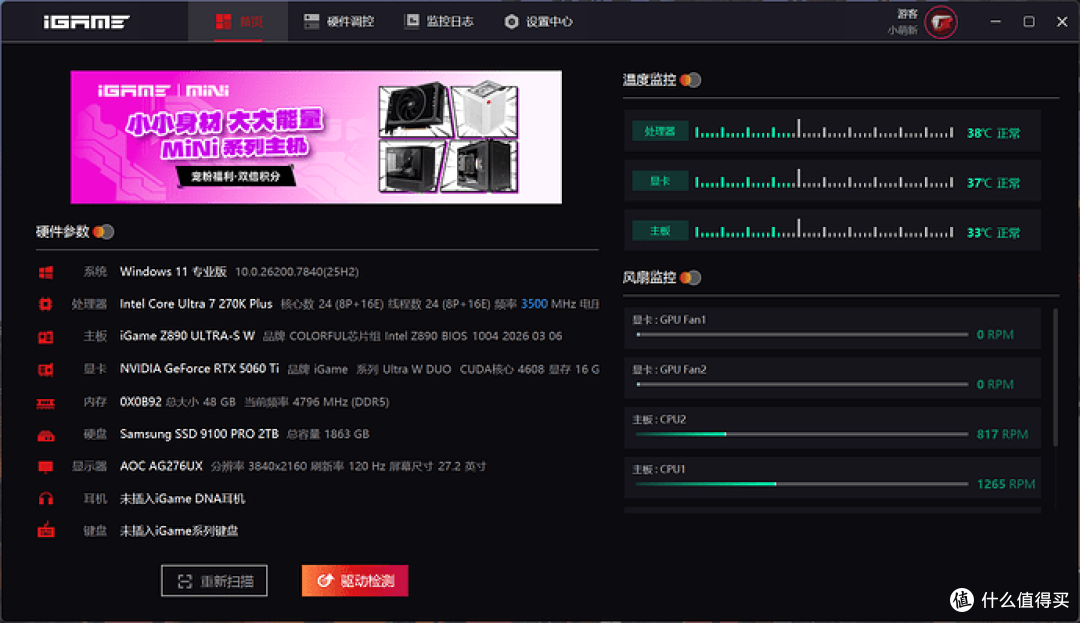Minimize the iGame window
The width and height of the screenshot is (1080, 623).
click(x=995, y=21)
